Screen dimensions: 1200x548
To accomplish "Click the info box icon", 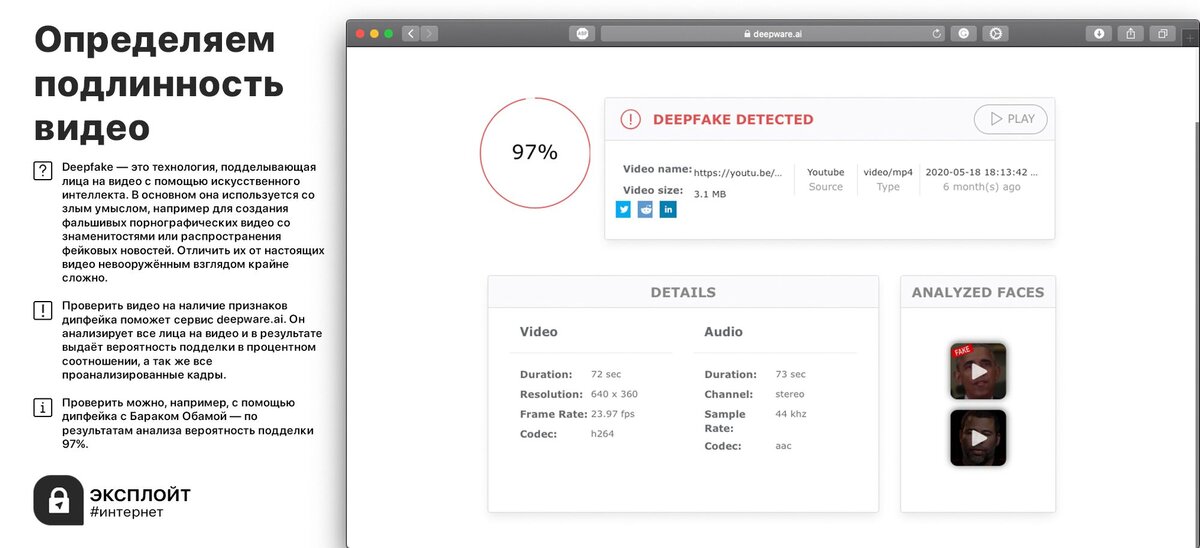I will [43, 408].
